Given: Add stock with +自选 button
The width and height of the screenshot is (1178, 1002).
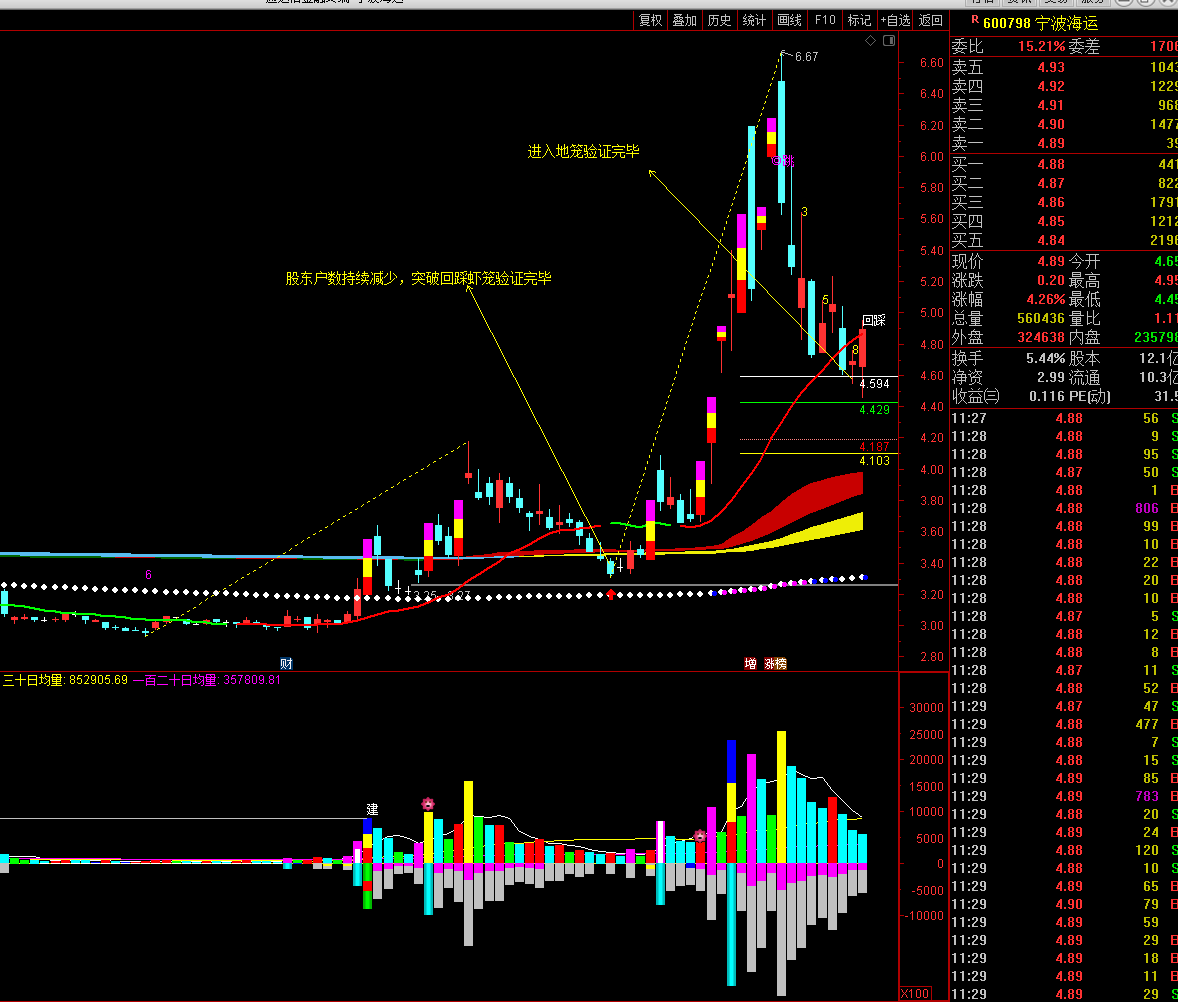Looking at the screenshot, I should coord(896,20).
